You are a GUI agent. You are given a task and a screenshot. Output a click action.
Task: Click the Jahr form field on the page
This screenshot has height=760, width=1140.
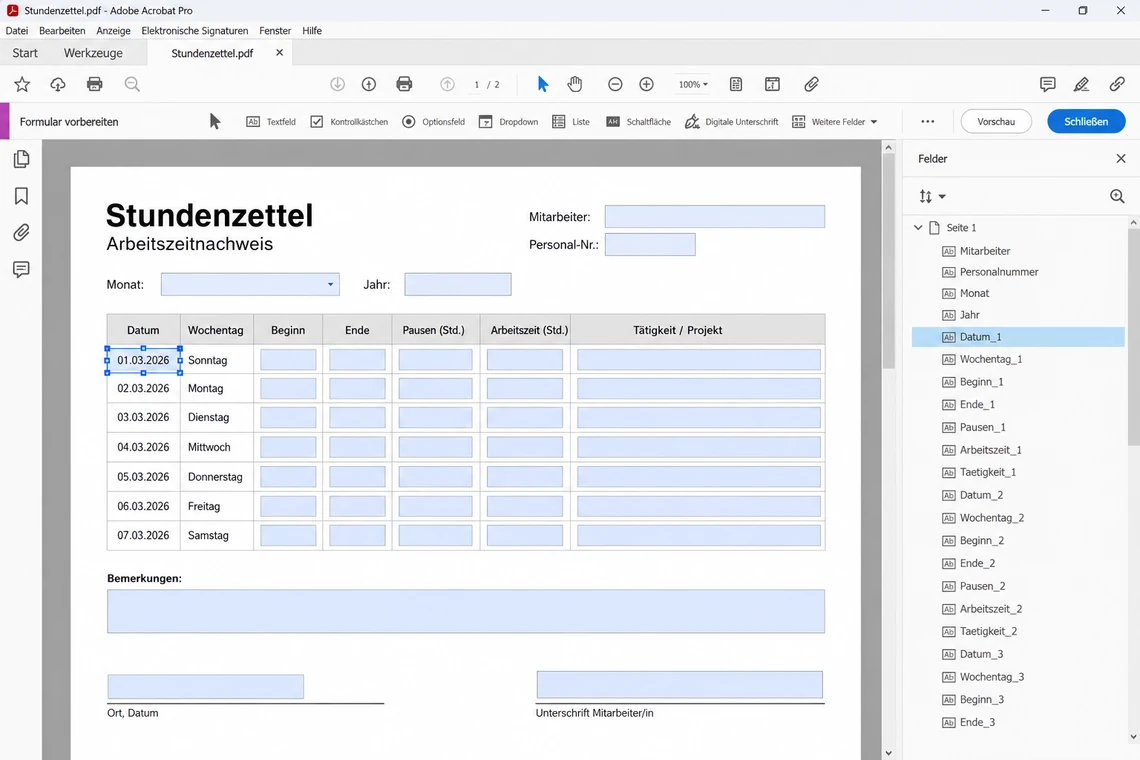pos(458,284)
